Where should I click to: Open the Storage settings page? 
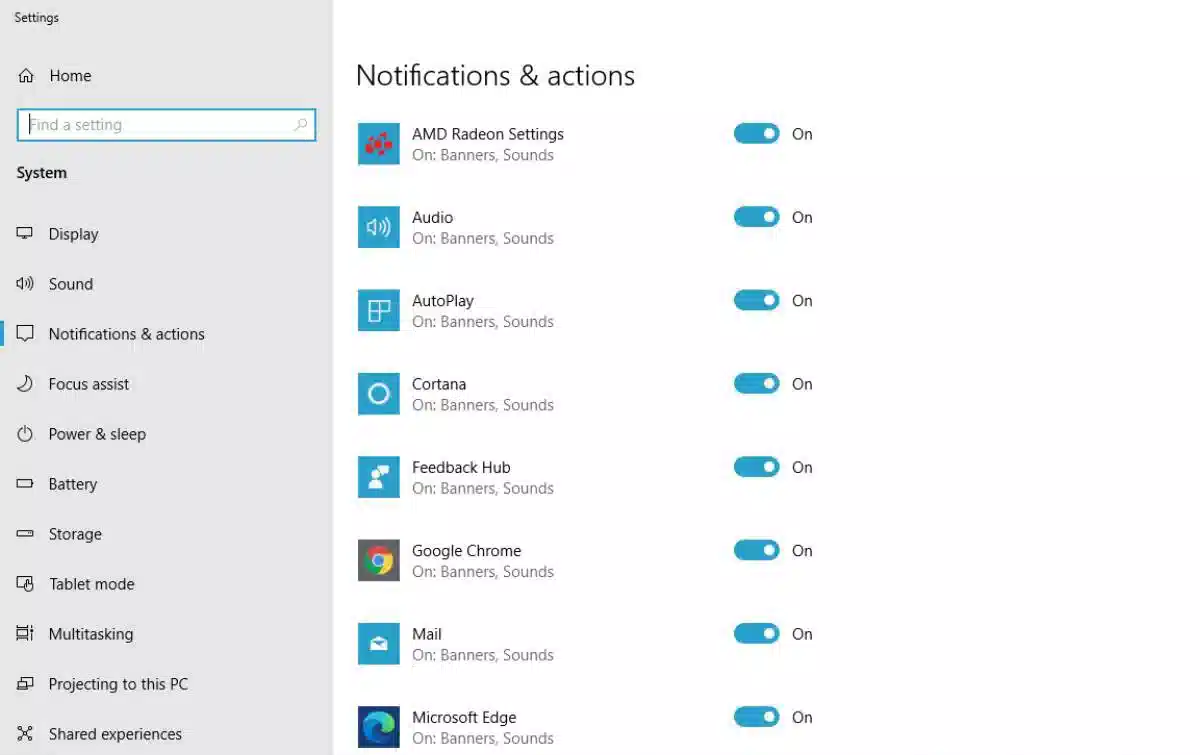coord(75,534)
